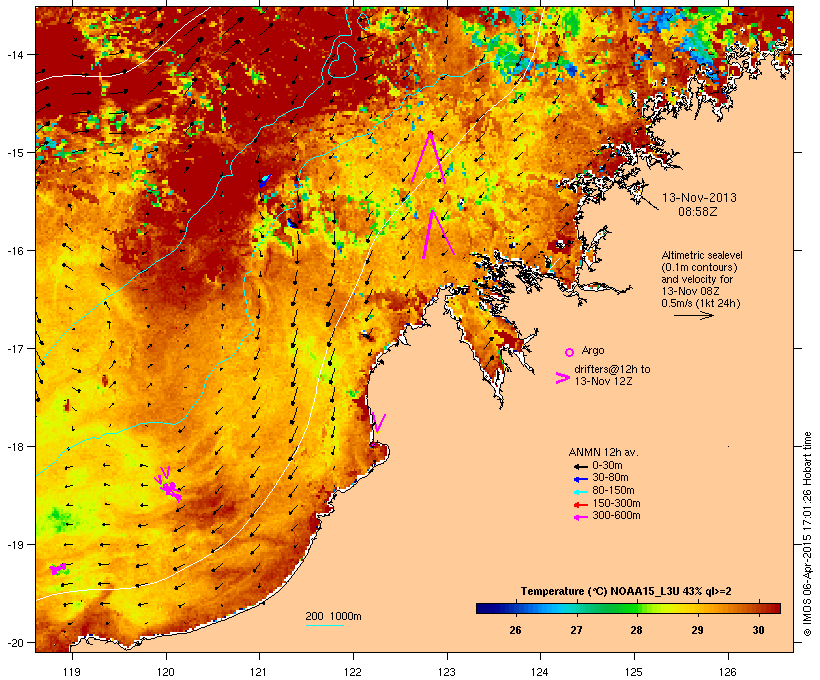Screen dimensions: 820x680
Task: Click the 'Argo' legend label
Action: (593, 350)
